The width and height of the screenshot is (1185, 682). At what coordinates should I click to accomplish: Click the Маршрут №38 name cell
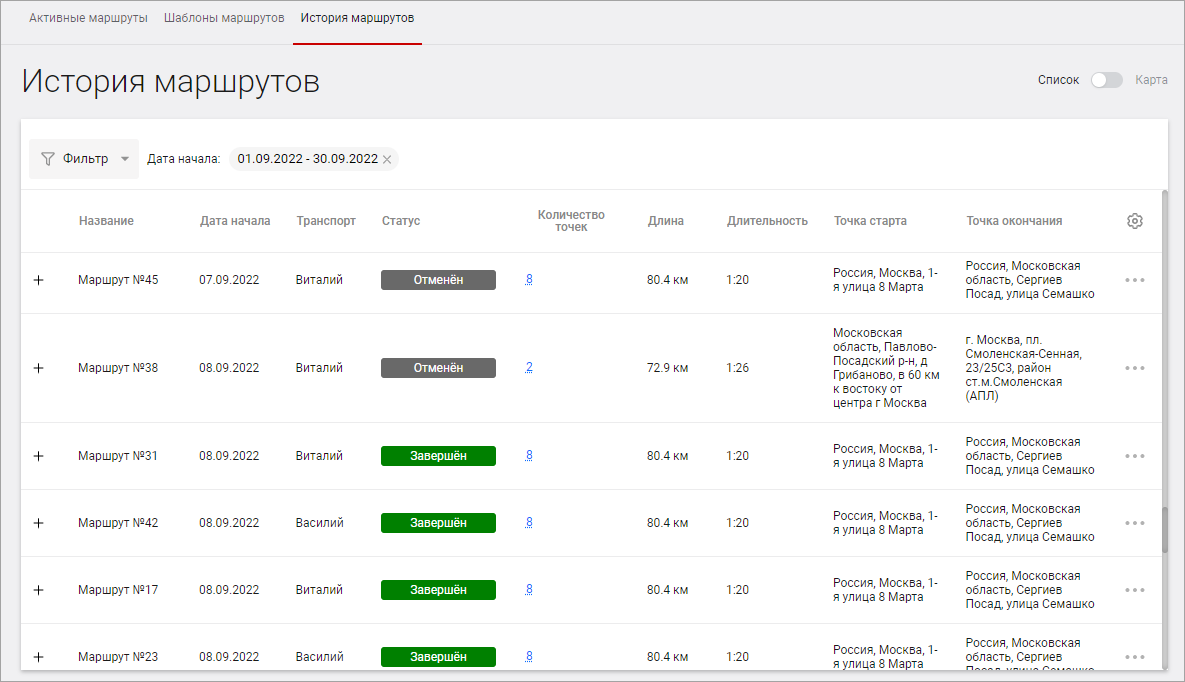(118, 368)
